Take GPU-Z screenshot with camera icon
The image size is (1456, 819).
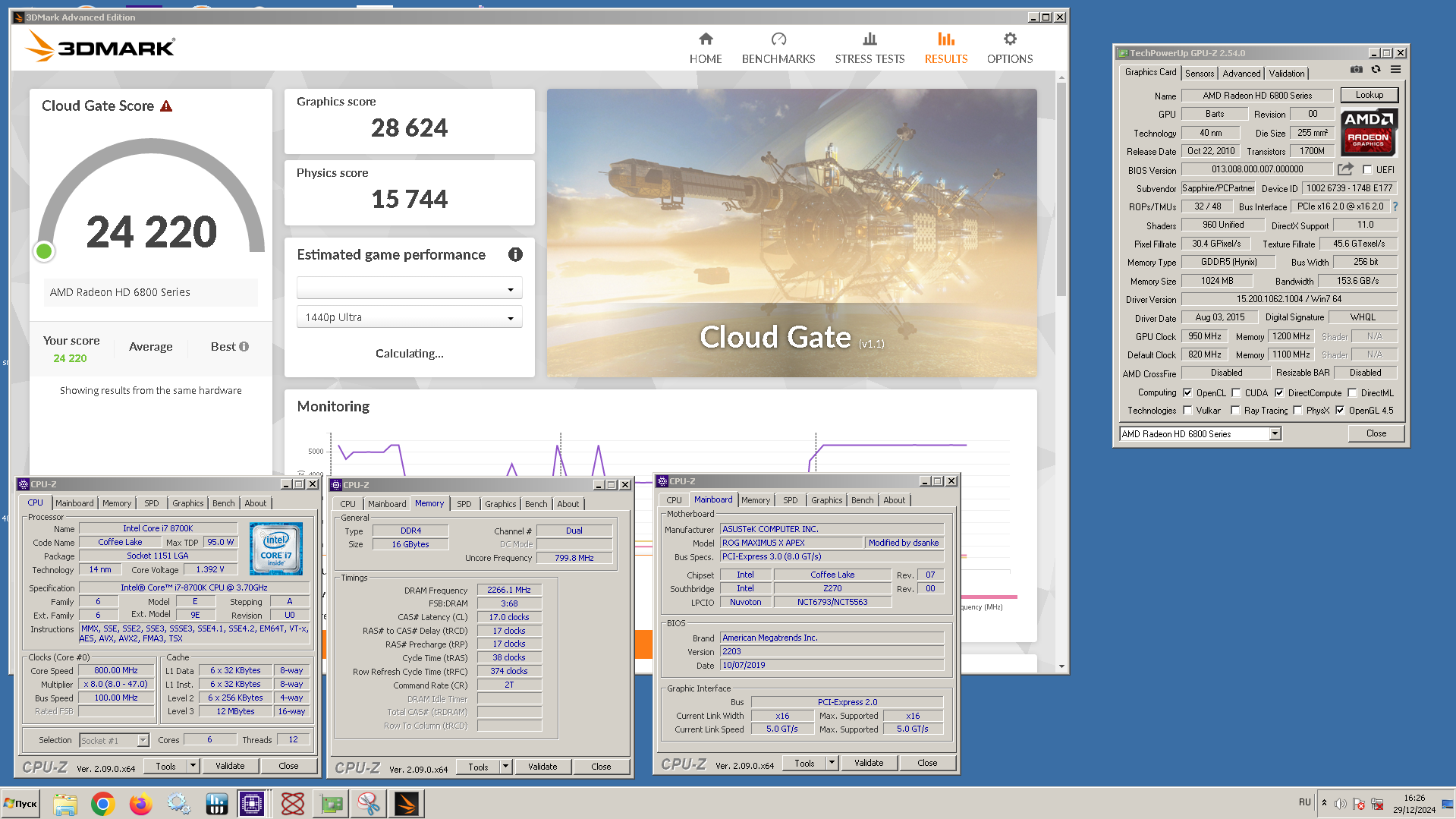[x=1356, y=70]
